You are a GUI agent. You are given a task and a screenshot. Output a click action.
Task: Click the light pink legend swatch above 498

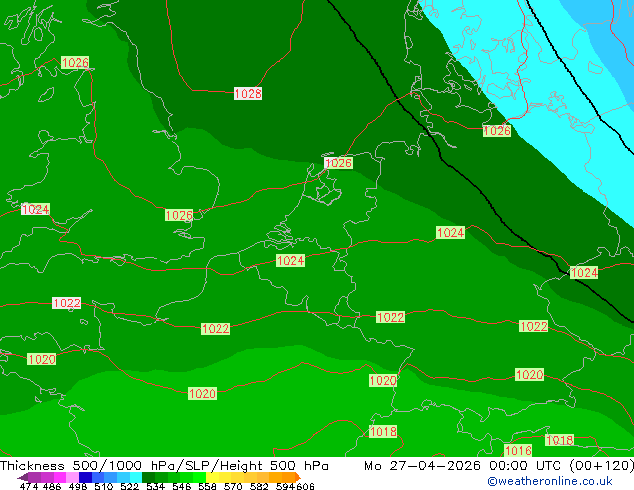pyautogui.click(x=73, y=477)
